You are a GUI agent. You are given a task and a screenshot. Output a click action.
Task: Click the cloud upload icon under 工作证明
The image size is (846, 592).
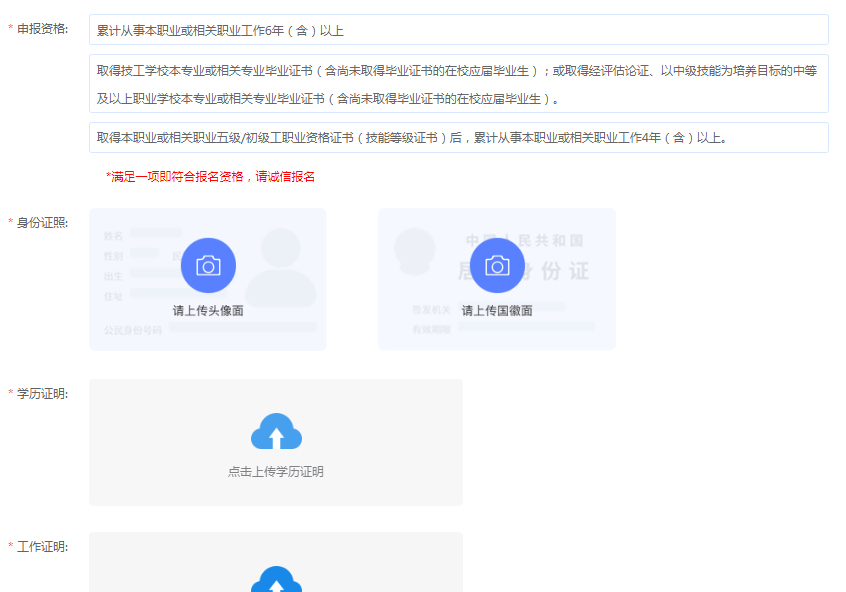pyautogui.click(x=276, y=580)
